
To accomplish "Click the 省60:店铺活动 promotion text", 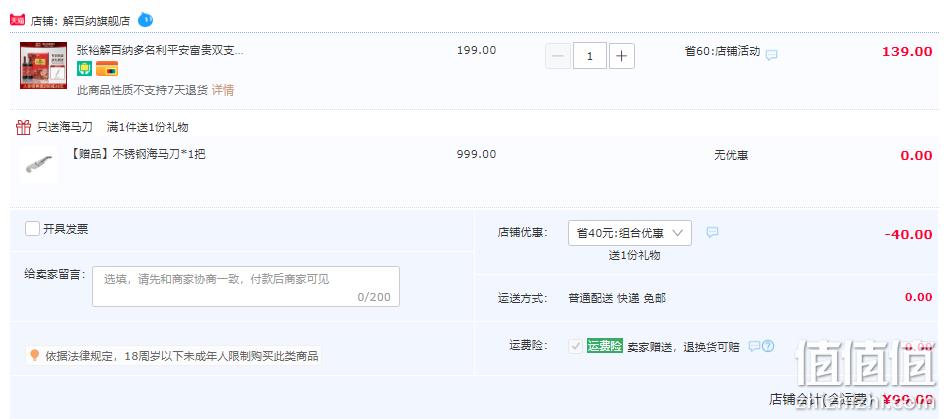I will pos(722,51).
